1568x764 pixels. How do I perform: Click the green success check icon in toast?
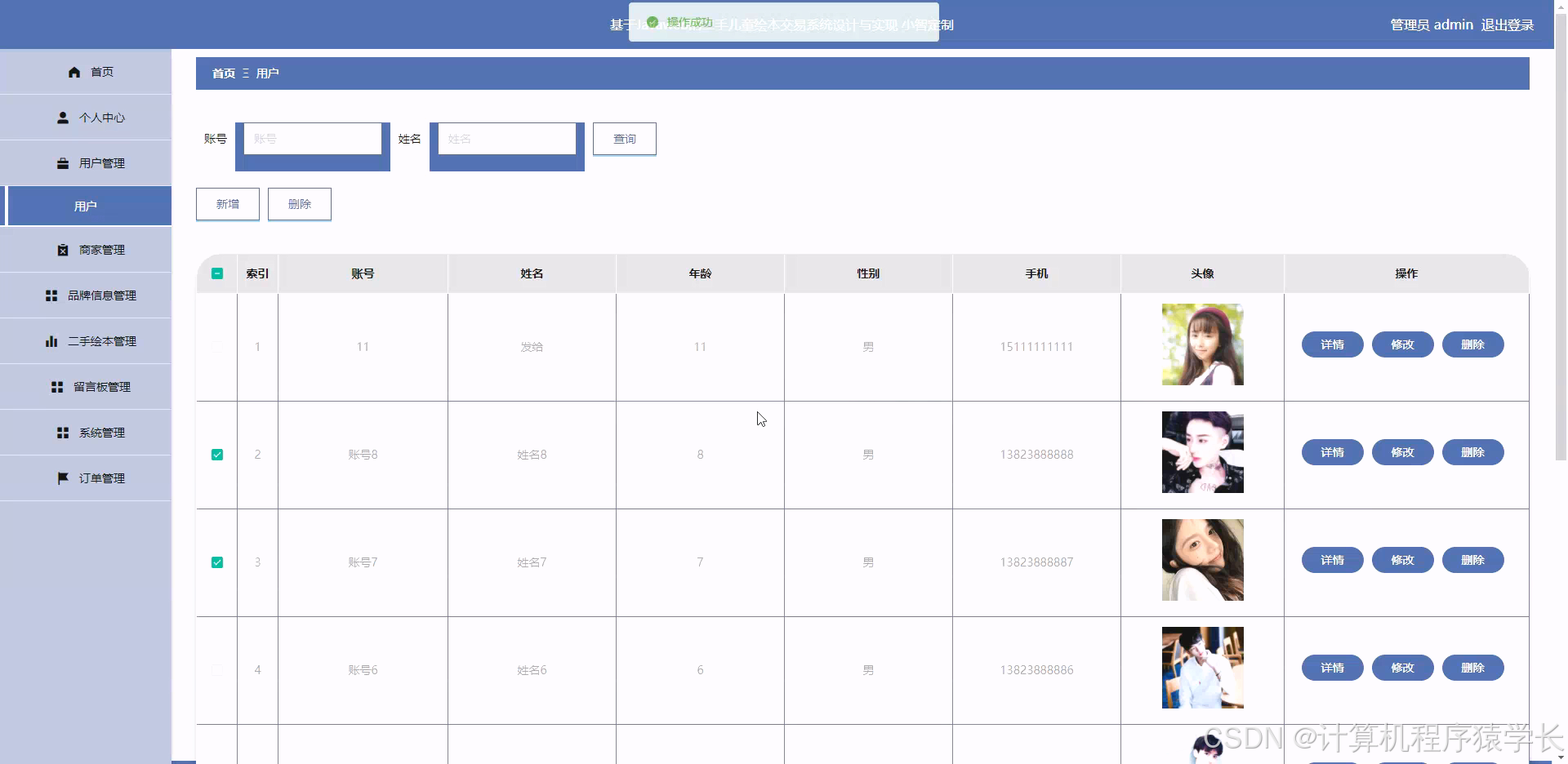(x=653, y=22)
